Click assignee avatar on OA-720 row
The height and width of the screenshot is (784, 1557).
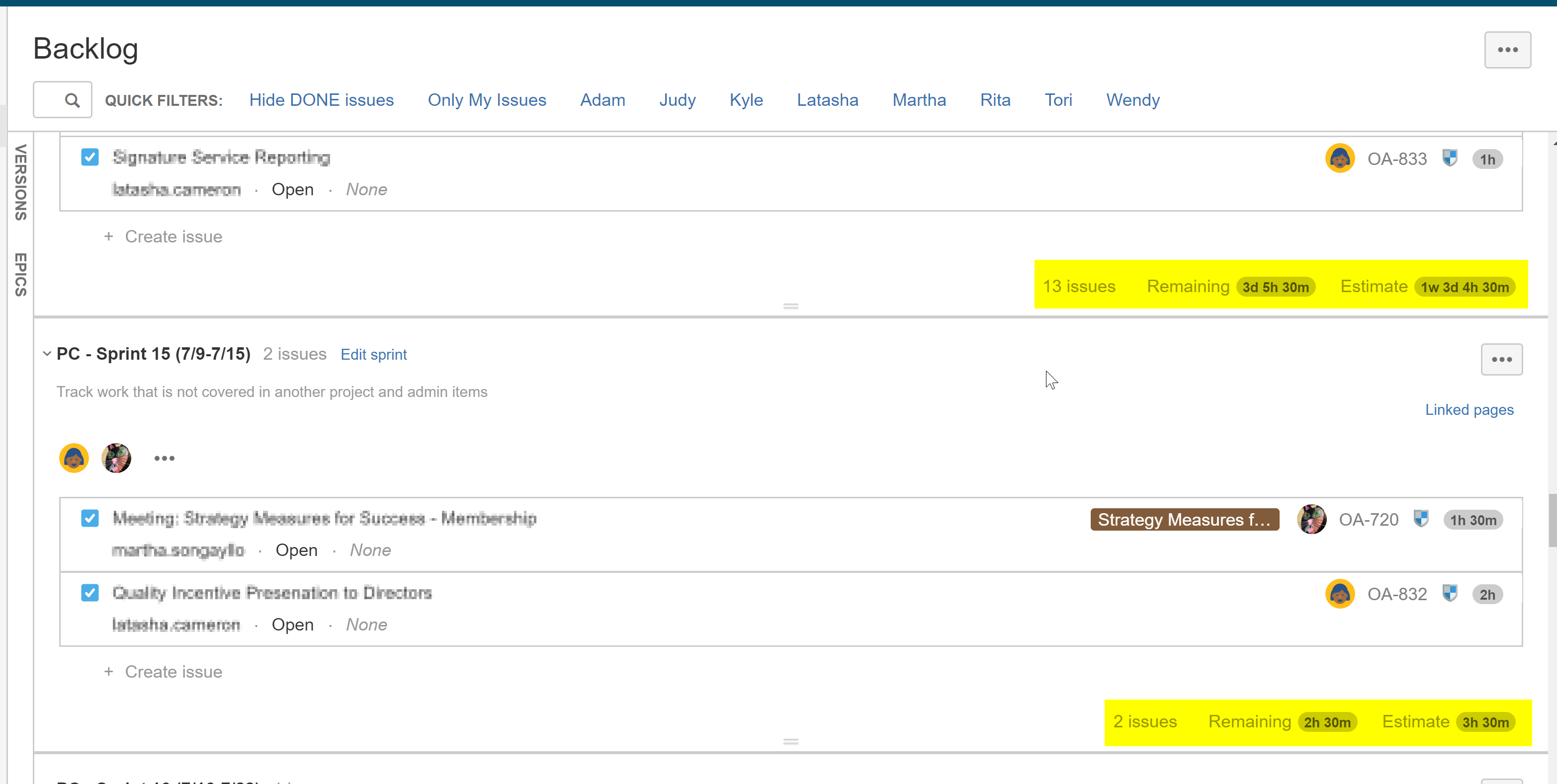tap(1311, 520)
